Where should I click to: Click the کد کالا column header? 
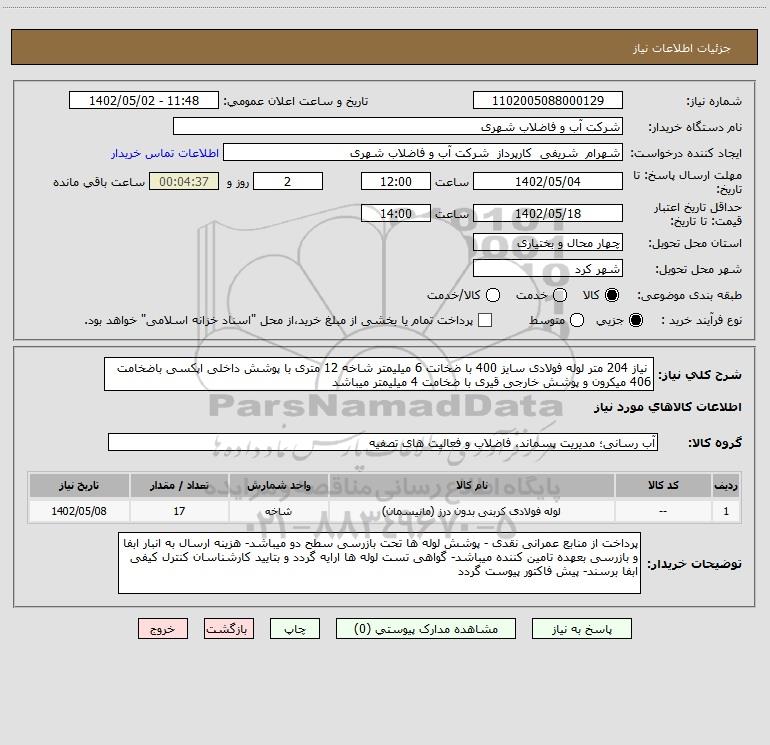tap(663, 485)
